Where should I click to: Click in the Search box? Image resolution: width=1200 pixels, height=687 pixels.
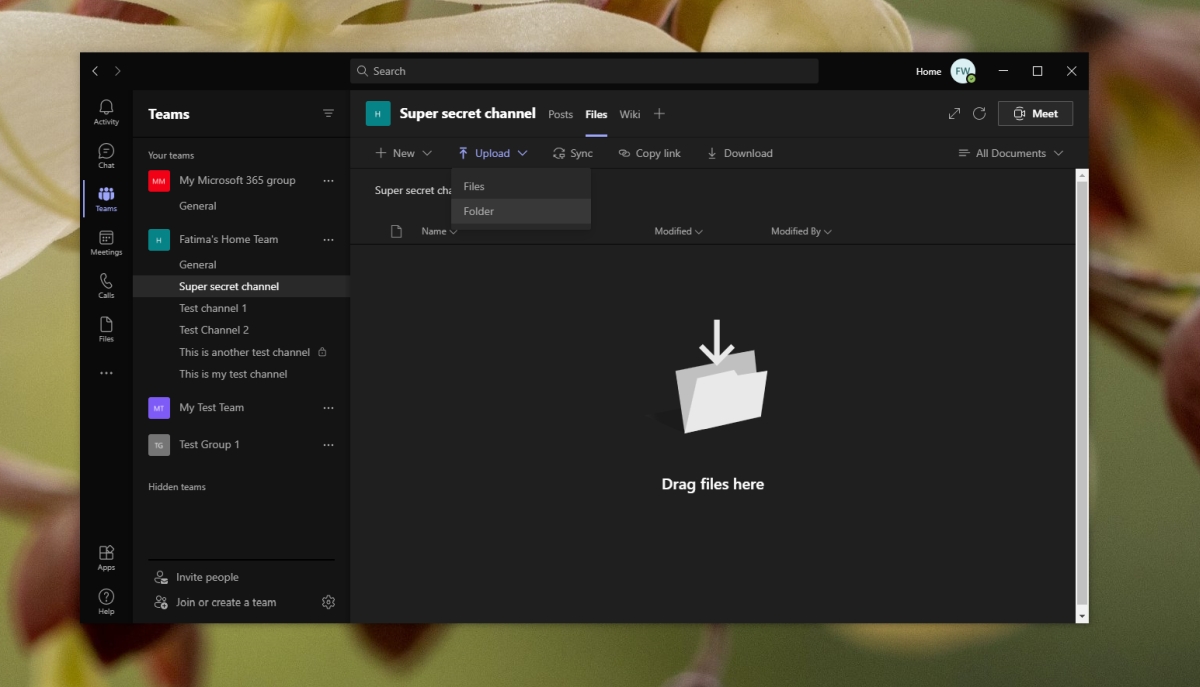tap(585, 71)
